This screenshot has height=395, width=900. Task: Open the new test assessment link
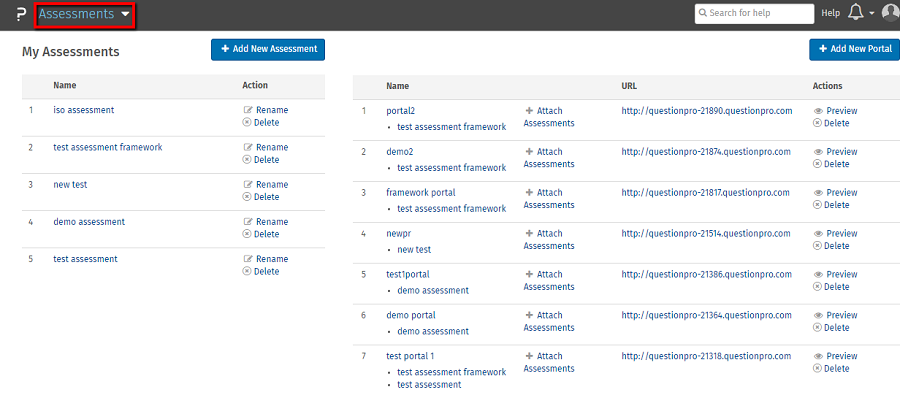click(x=71, y=184)
